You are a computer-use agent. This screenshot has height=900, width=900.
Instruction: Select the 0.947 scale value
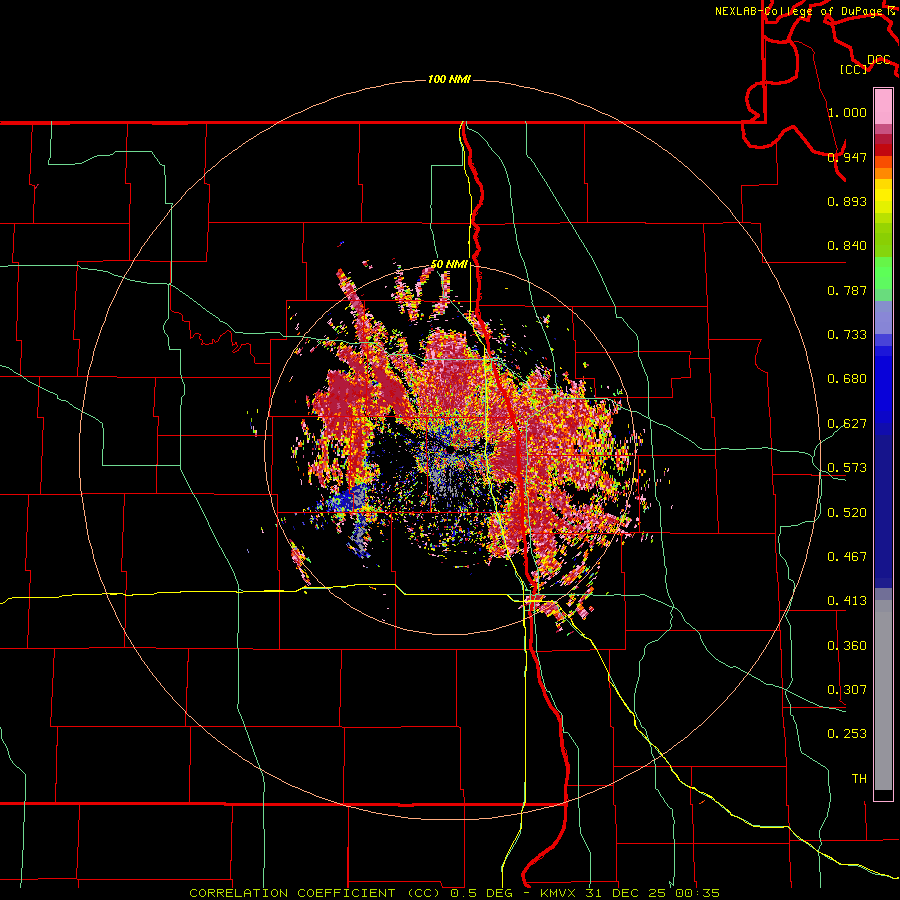847,157
